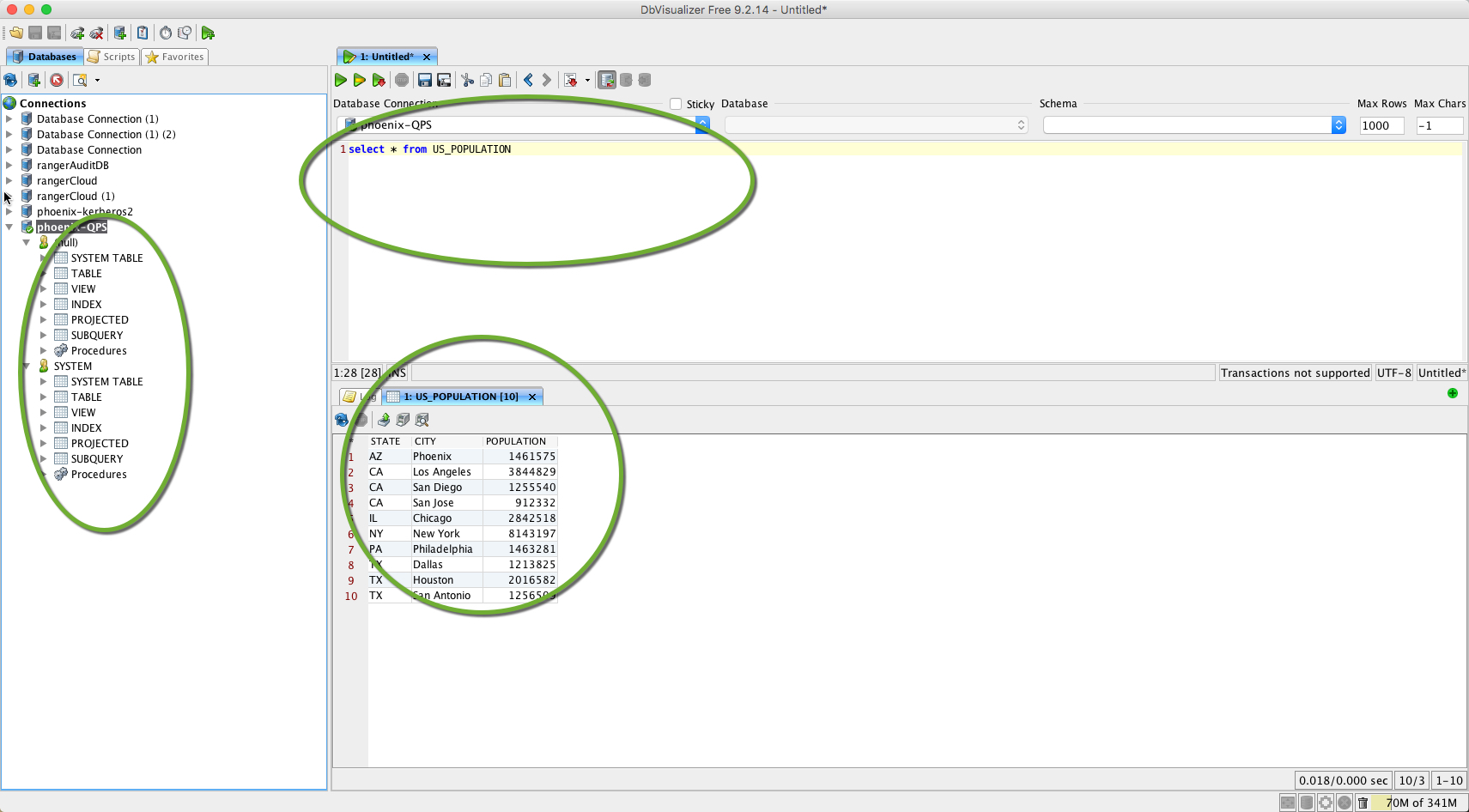Viewport: 1469px width, 812px height.
Task: Click the Disconnect red-arrow icon above the tree
Action: coord(56,80)
